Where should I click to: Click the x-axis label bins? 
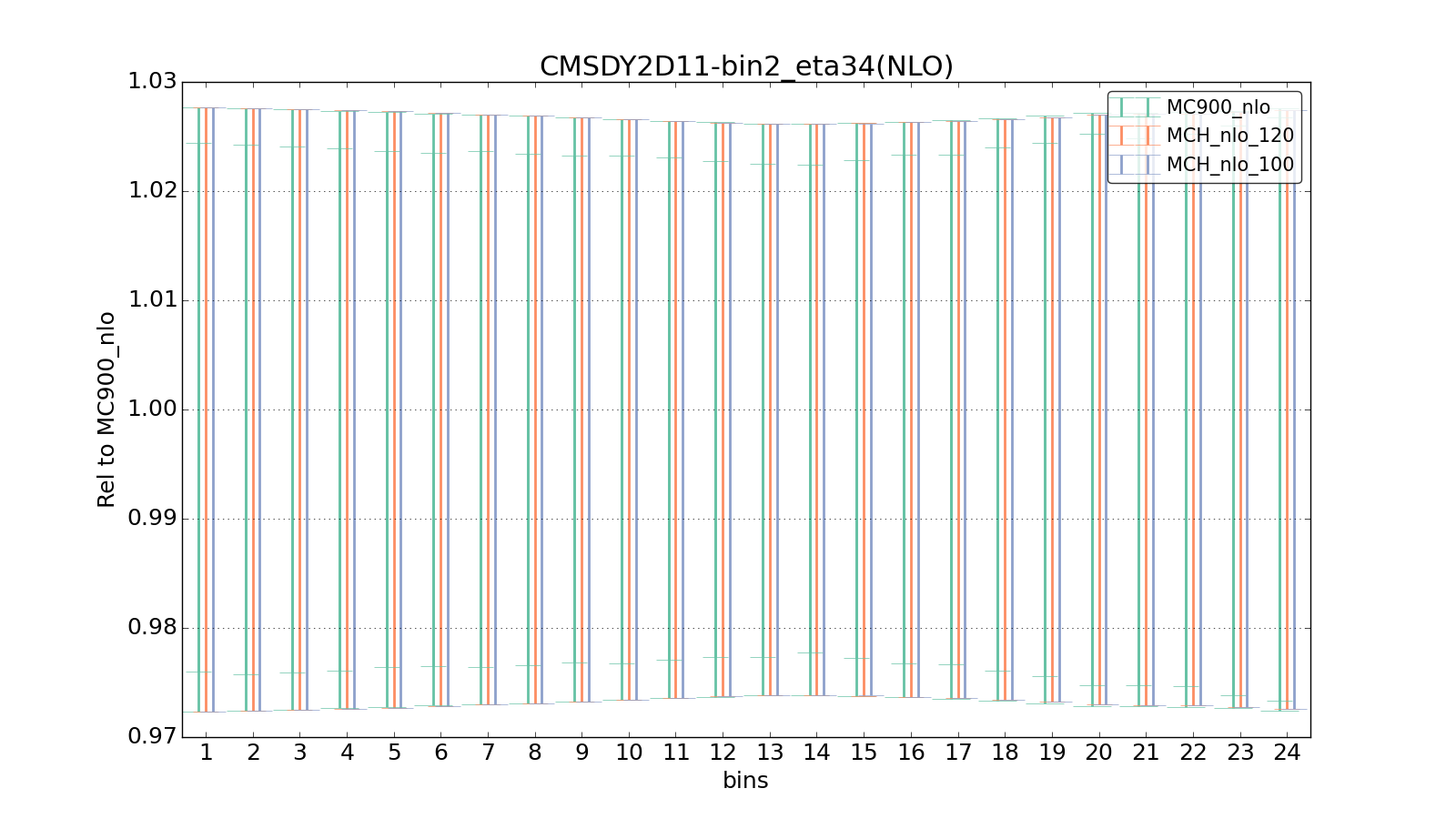point(745,781)
